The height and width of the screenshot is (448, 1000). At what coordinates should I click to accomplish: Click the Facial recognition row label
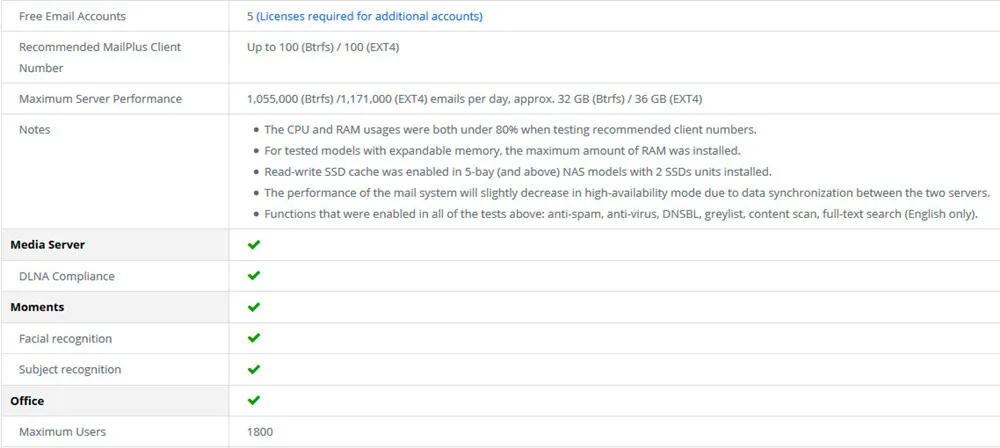(66, 339)
